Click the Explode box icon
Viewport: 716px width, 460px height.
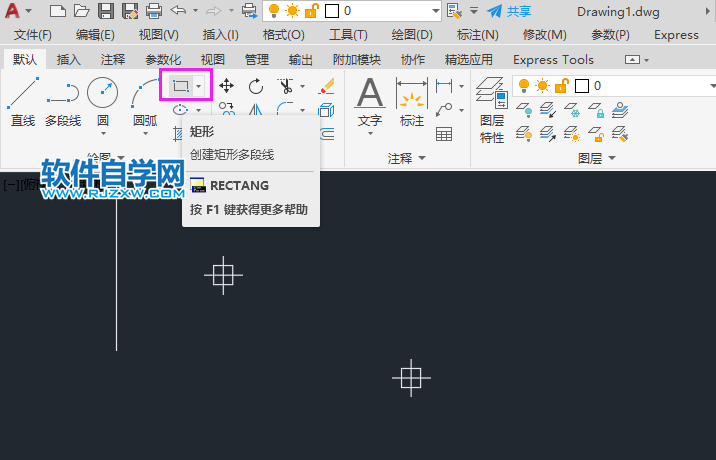(326, 110)
